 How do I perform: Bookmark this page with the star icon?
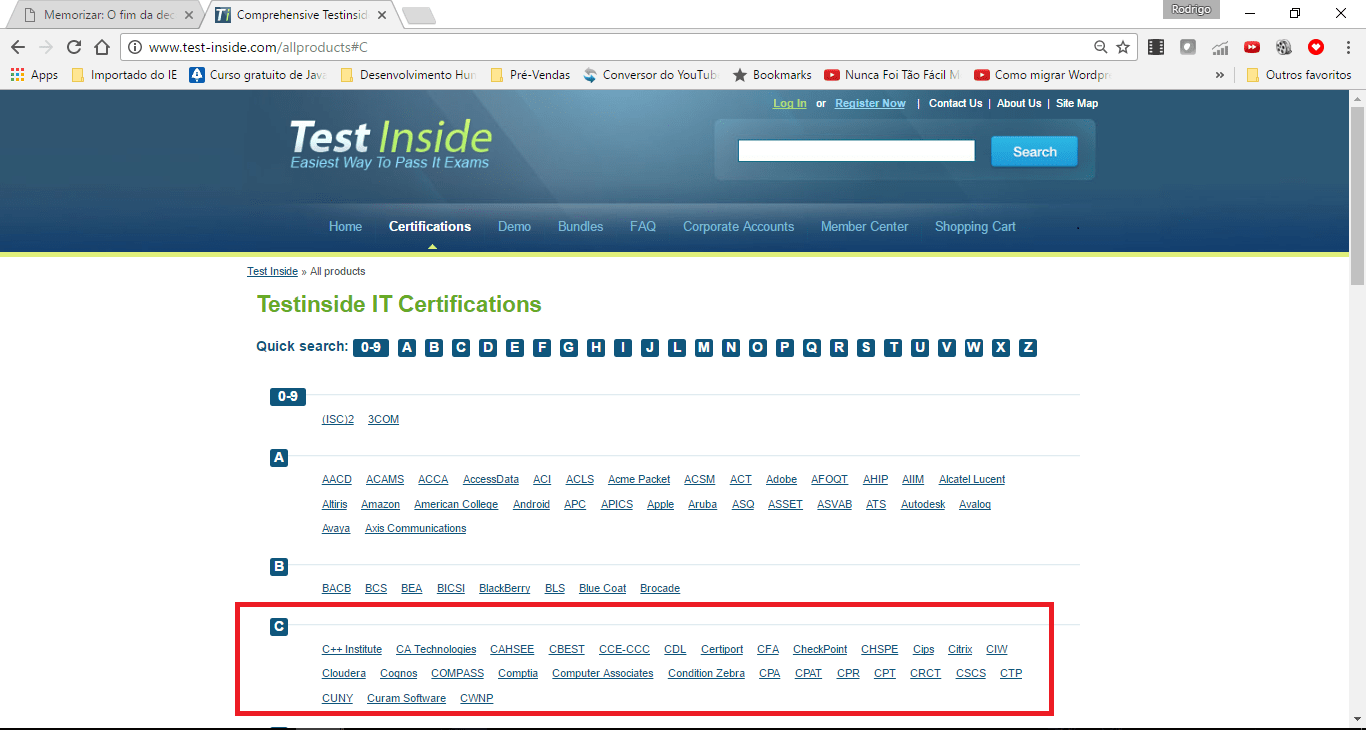click(1123, 47)
